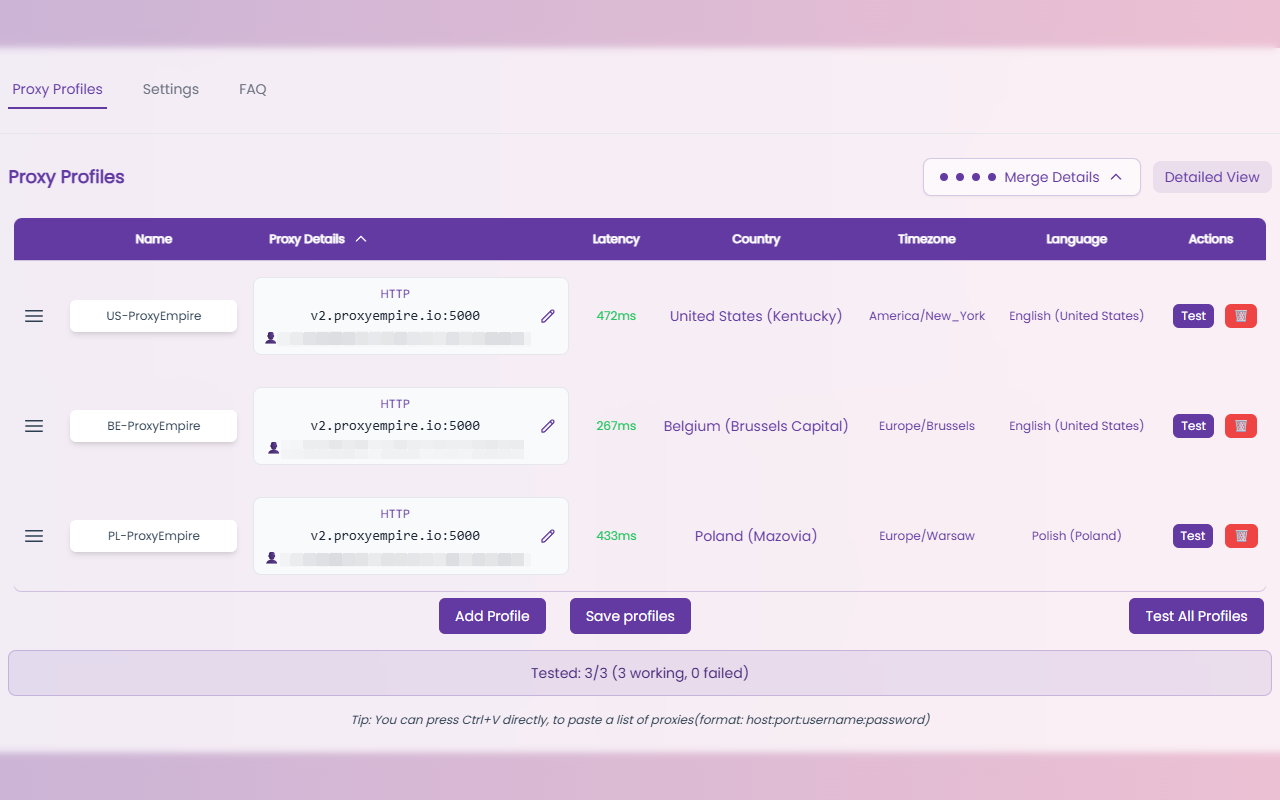This screenshot has width=1280, height=800.
Task: Click the Country column header
Action: click(x=756, y=239)
